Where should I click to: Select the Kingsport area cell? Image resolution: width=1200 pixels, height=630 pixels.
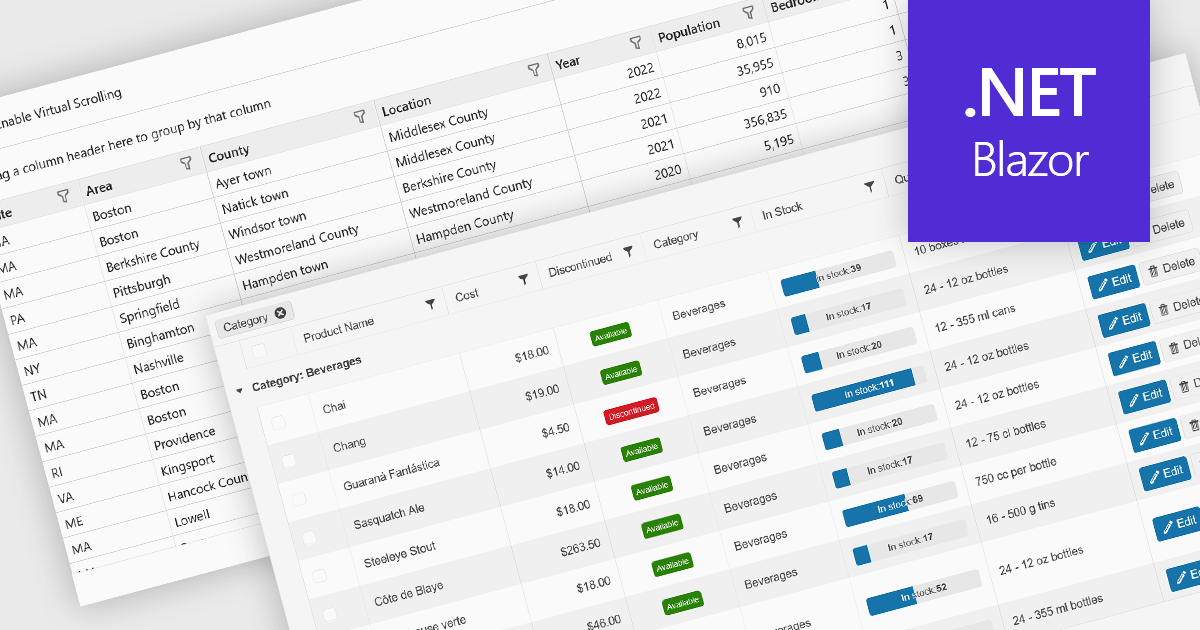(x=185, y=464)
